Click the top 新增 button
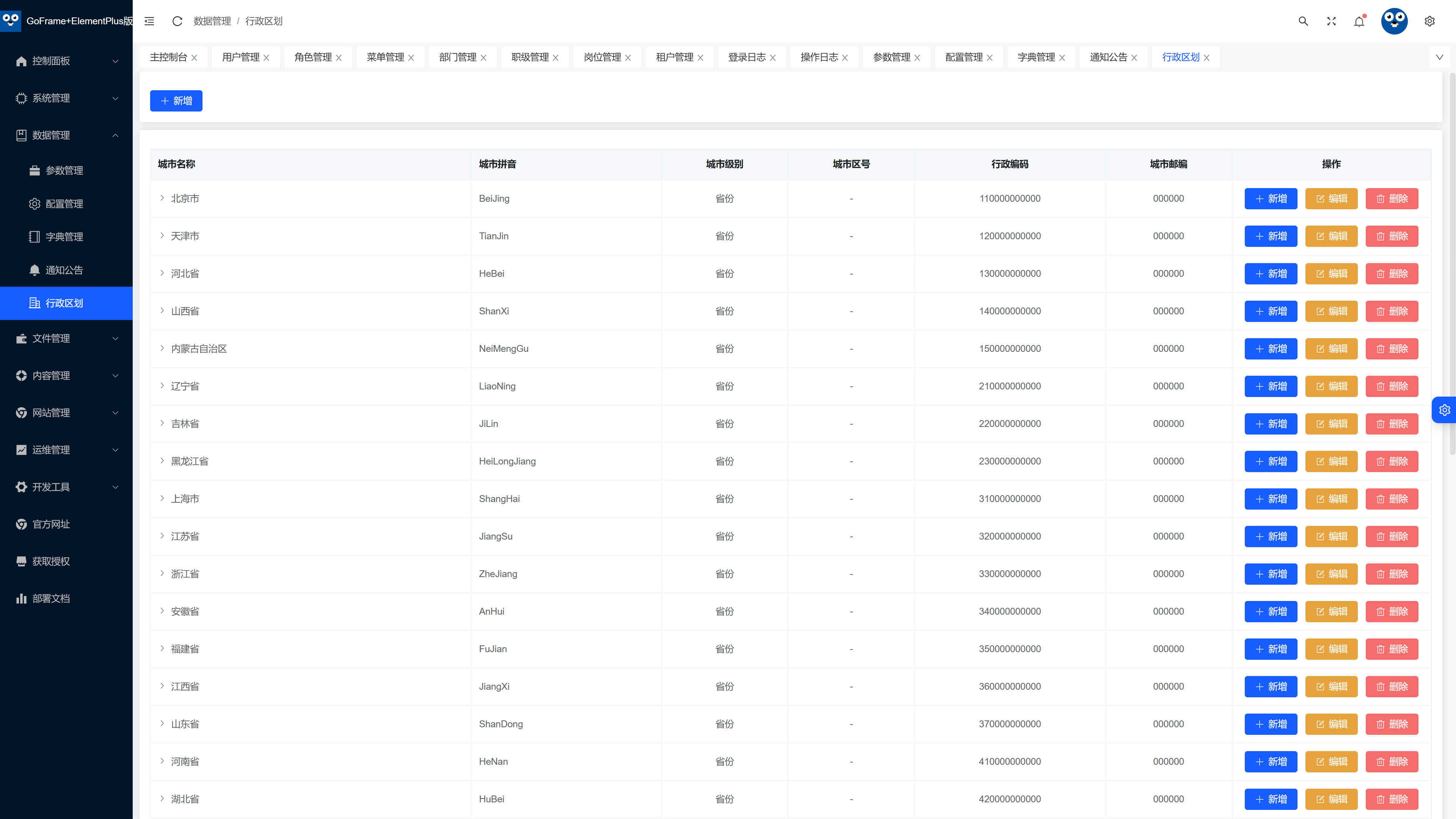Screen dimensions: 1456x819 [x=176, y=100]
